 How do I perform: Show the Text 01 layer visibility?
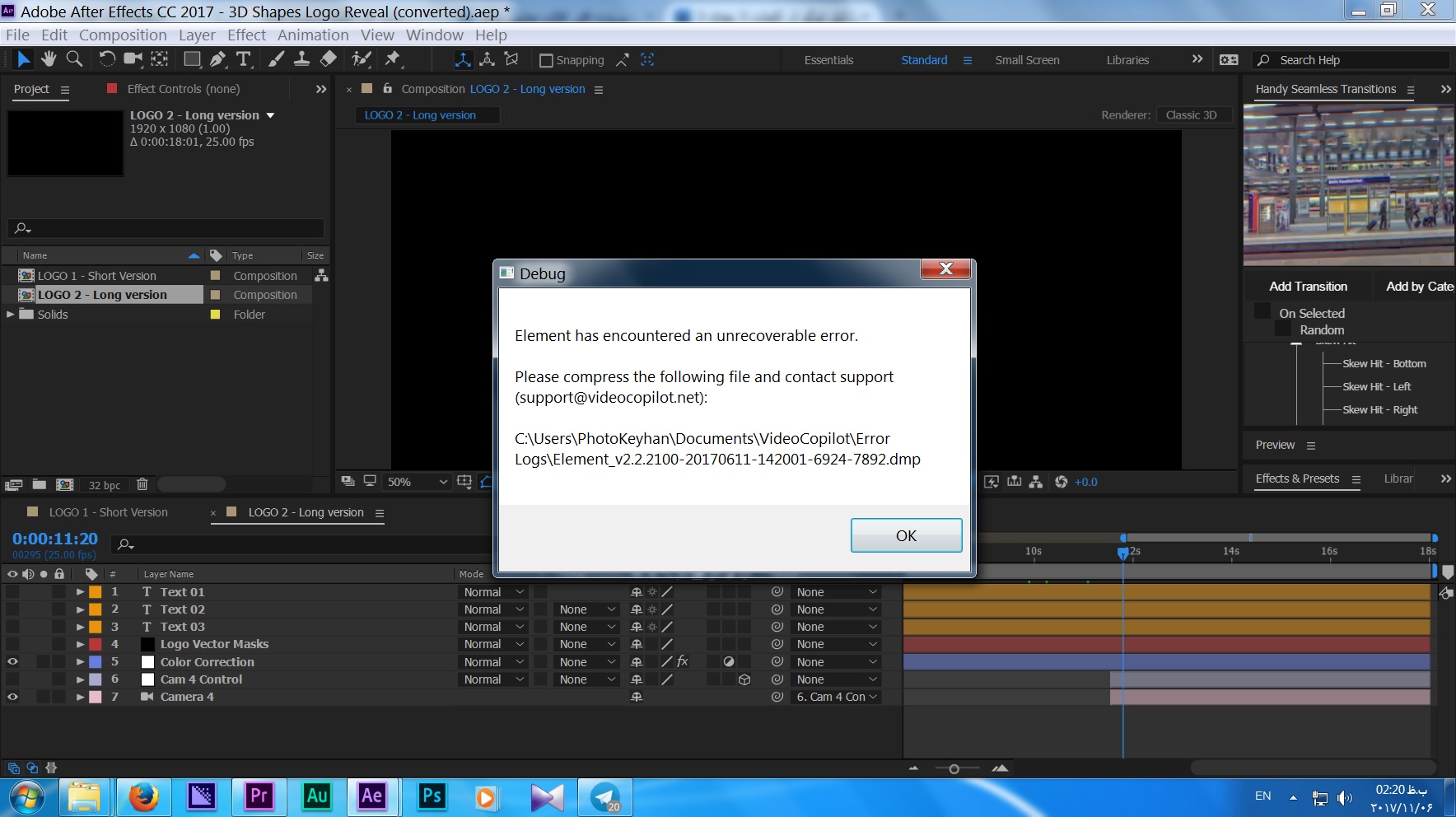click(x=12, y=592)
